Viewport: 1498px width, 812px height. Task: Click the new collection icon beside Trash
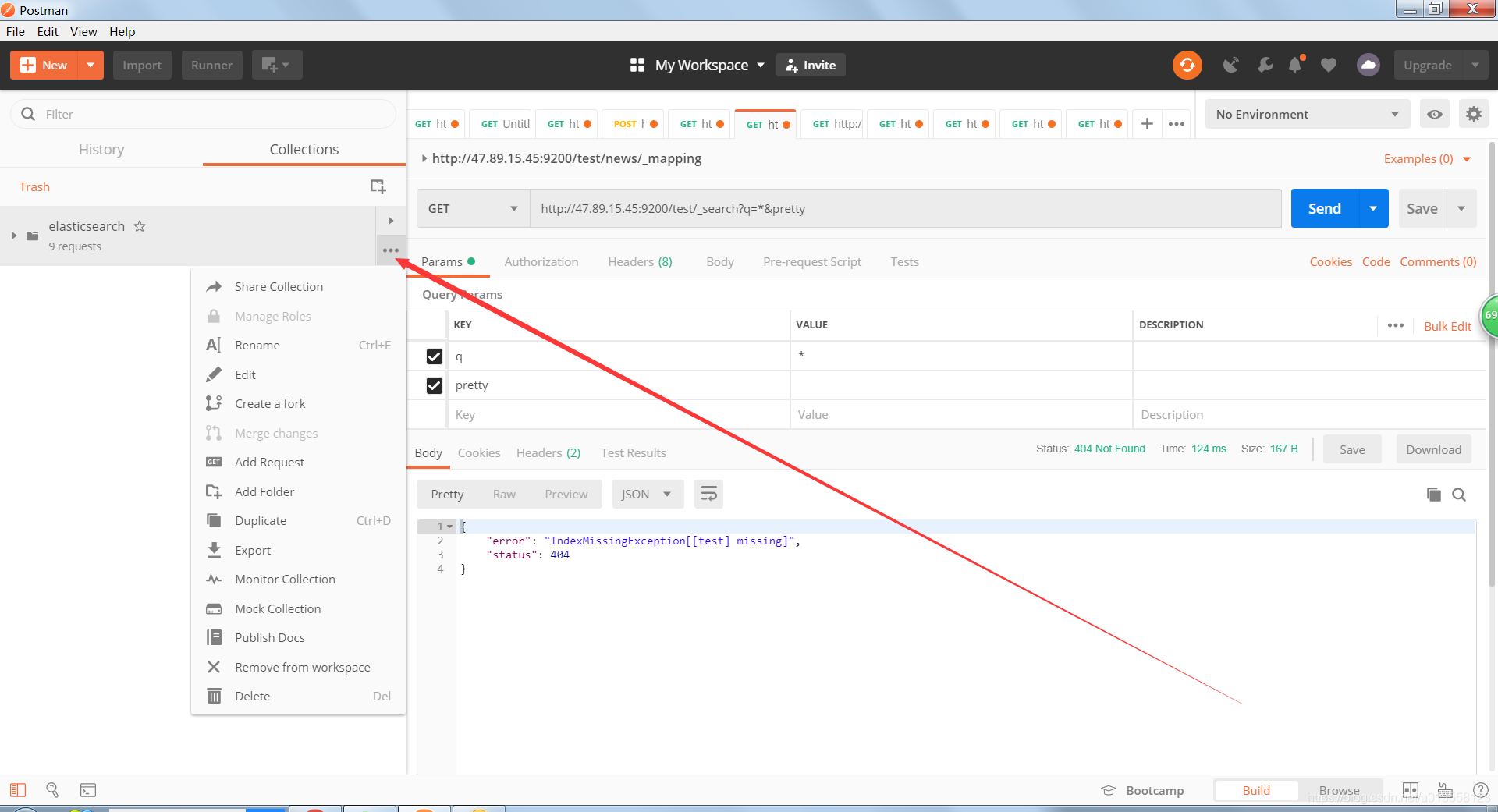(378, 186)
